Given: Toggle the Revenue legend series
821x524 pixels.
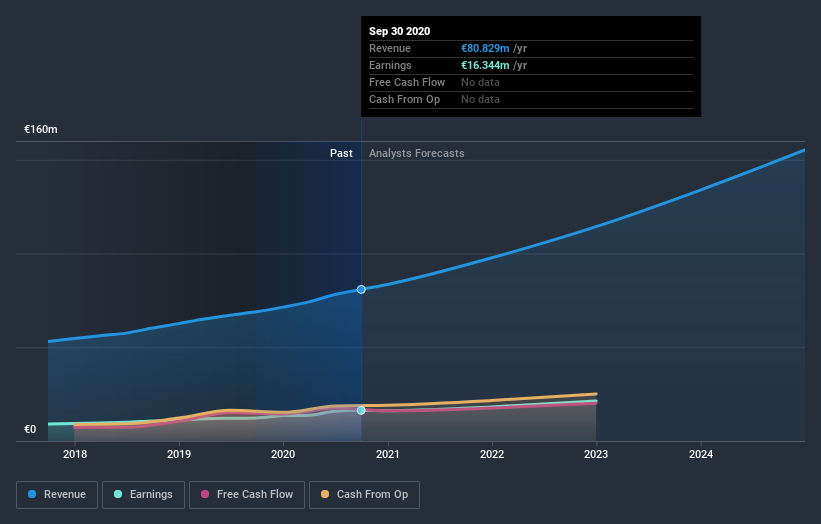Looking at the screenshot, I should (x=57, y=495).
